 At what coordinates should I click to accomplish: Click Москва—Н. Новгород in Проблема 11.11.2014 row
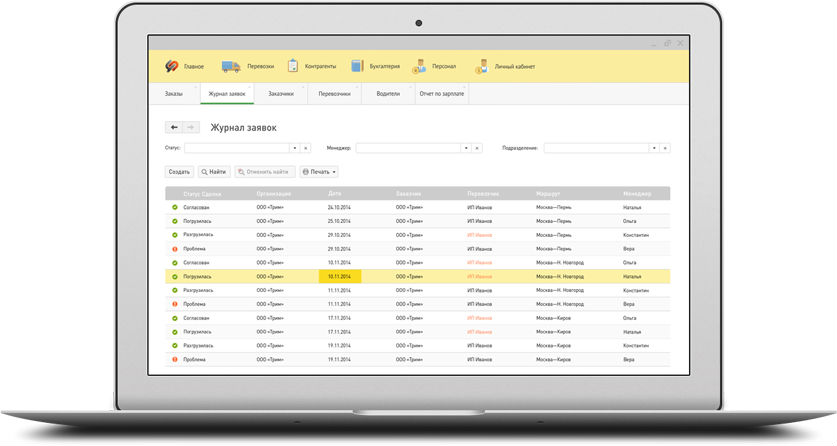(x=560, y=304)
